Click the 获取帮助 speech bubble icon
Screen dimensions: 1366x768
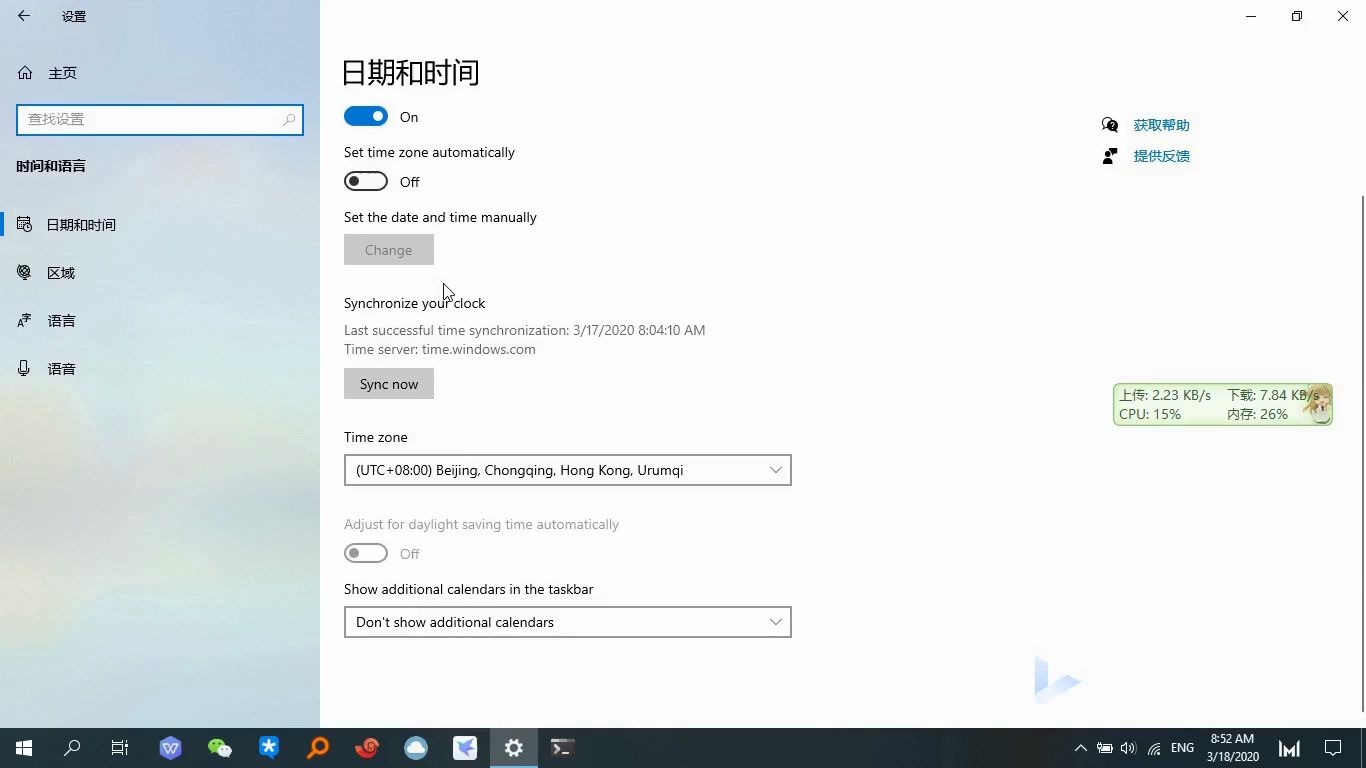(1110, 124)
